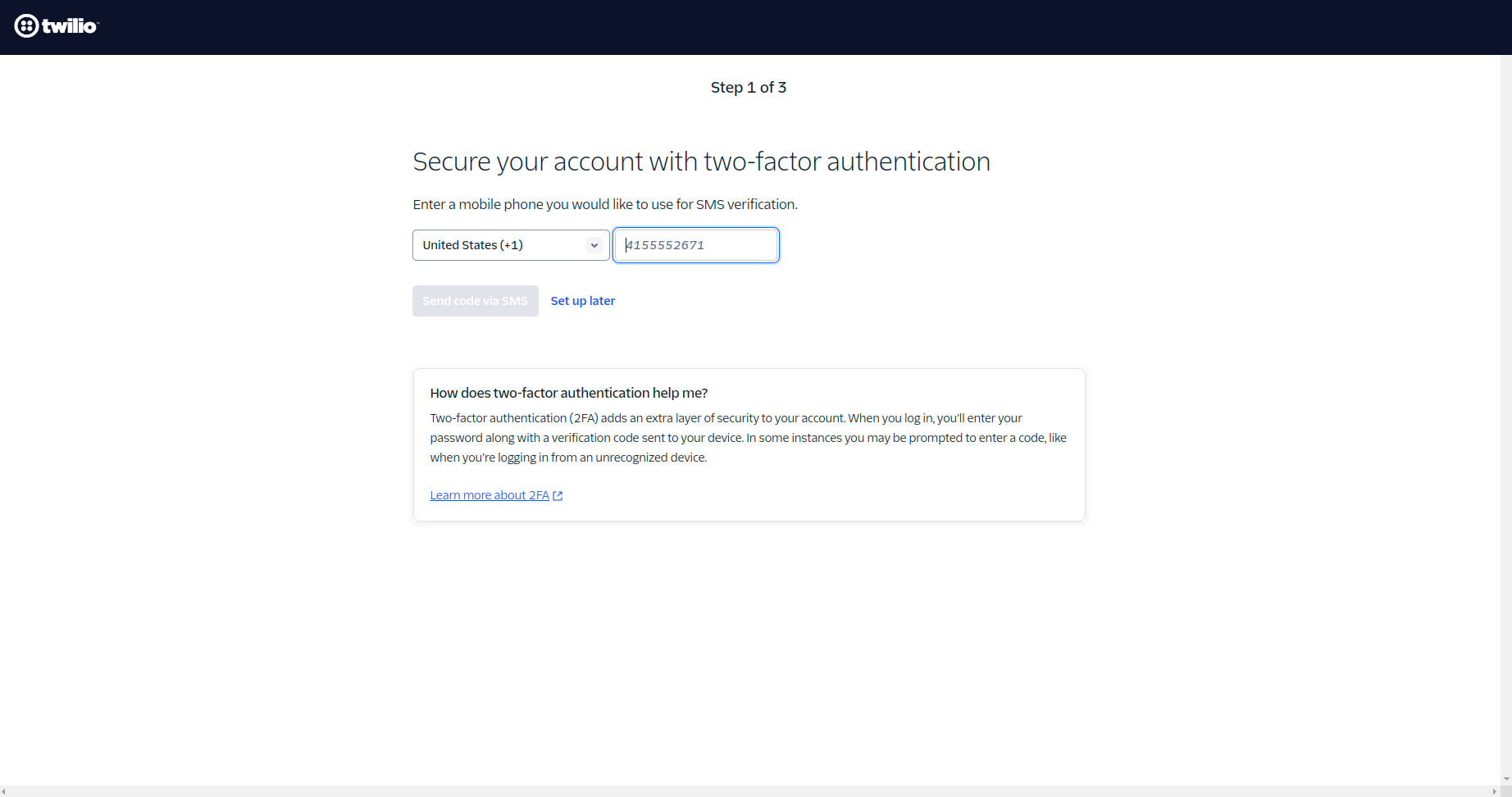Viewport: 1512px width, 797px height.
Task: Click the bottom horizontal scrollbar track
Action: pyautogui.click(x=738, y=791)
